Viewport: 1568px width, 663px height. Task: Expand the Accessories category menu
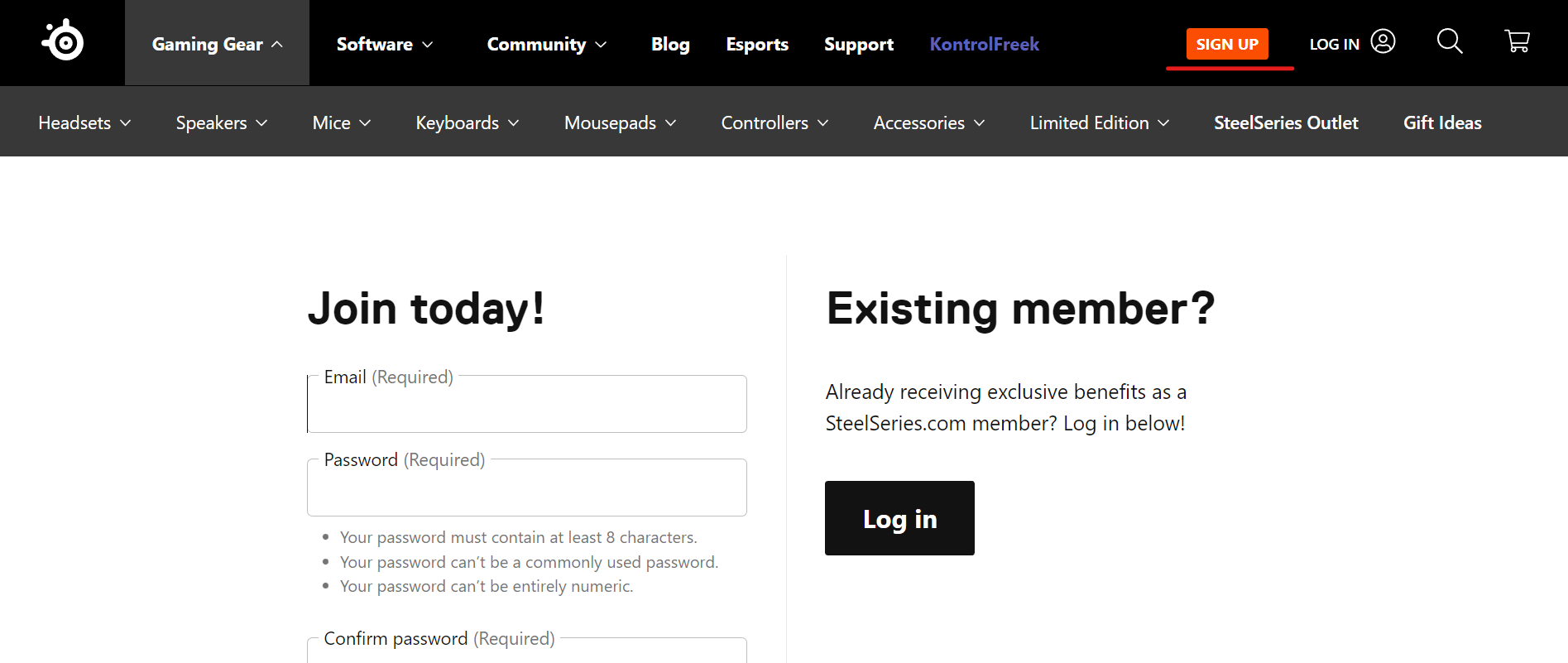[929, 123]
